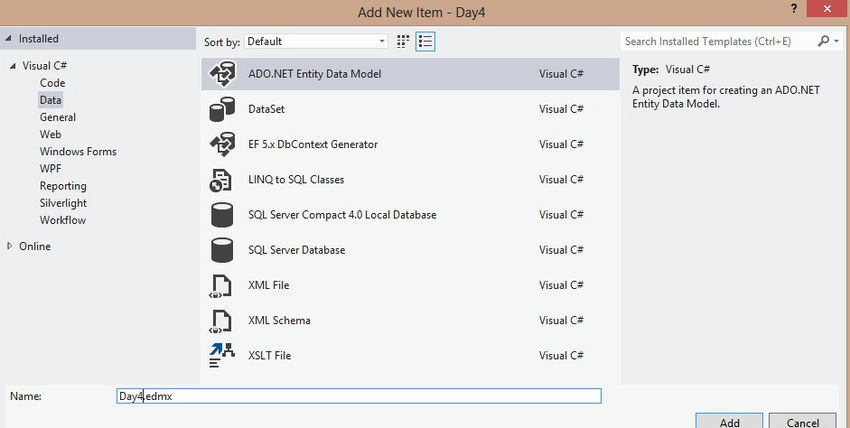The height and width of the screenshot is (428, 850).
Task: Collapse the Installed section
Action: (x=8, y=38)
